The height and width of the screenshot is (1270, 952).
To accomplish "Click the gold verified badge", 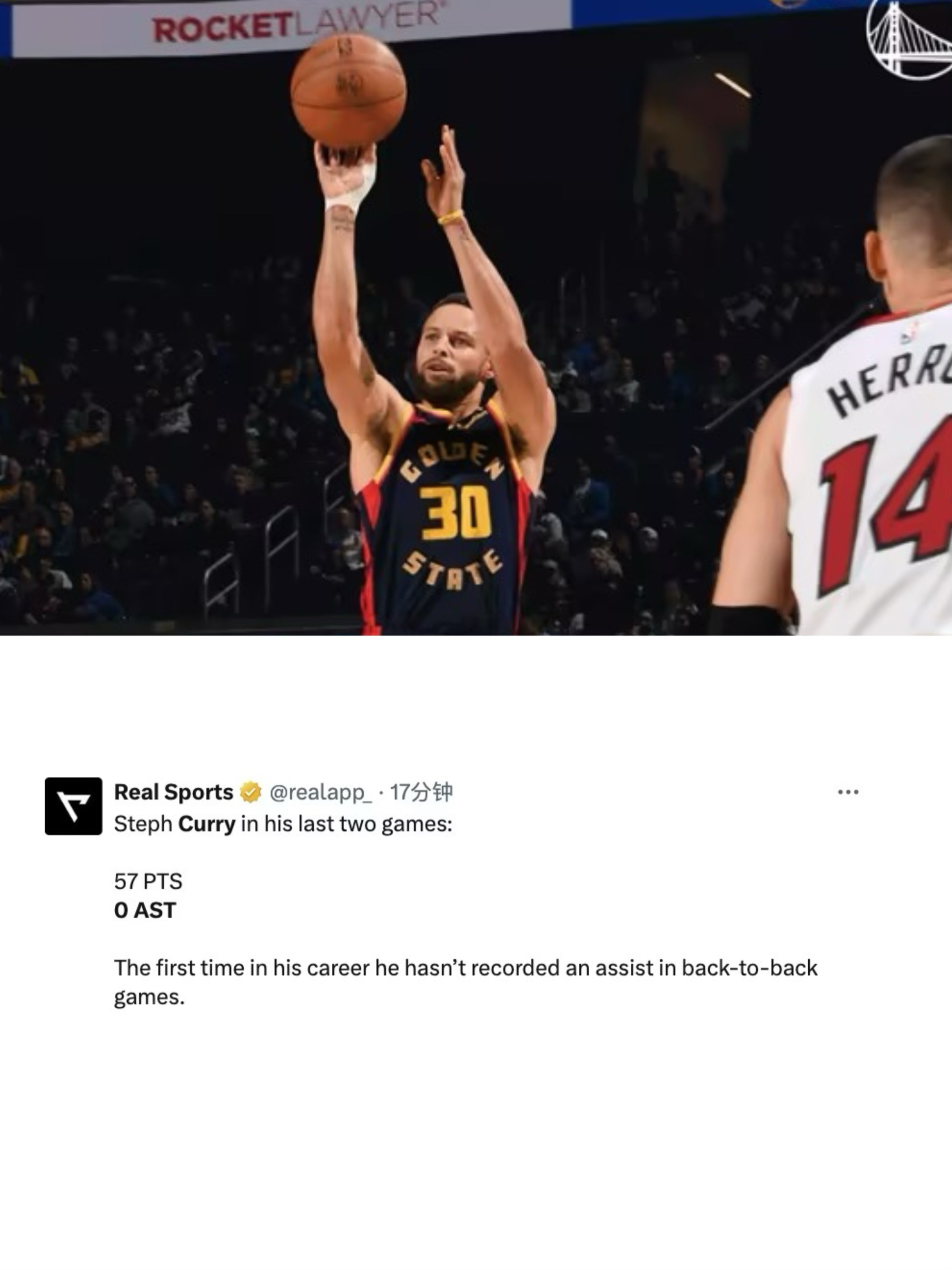I will point(250,792).
